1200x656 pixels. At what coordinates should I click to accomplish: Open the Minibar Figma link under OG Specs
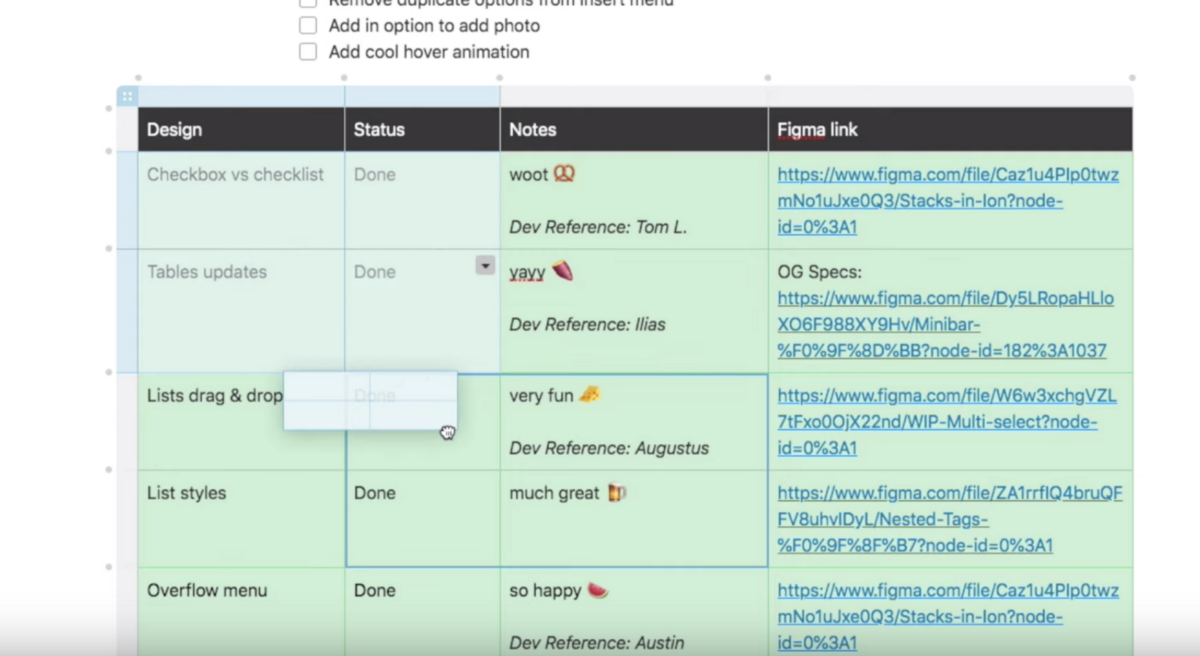945,325
